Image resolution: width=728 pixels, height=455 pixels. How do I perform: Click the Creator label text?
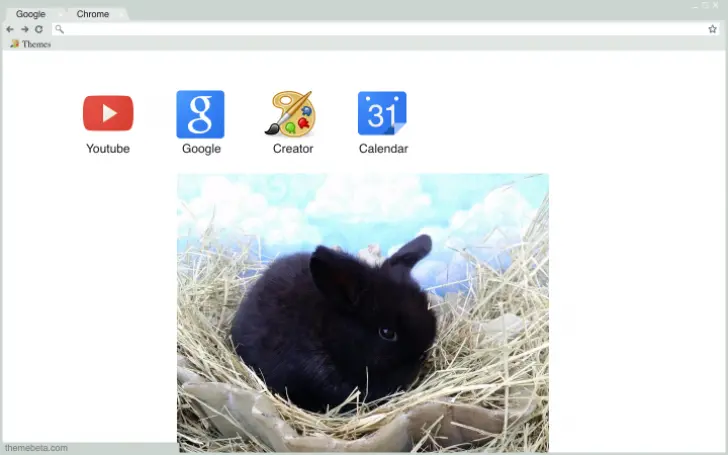tap(292, 149)
